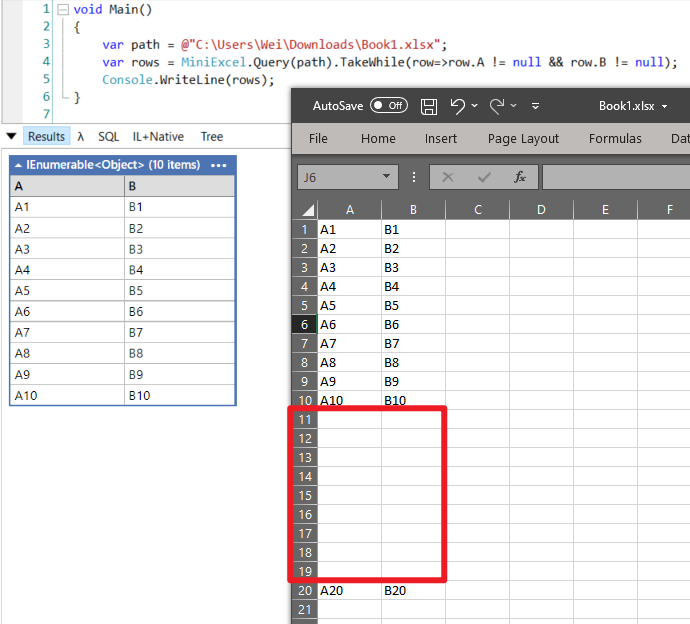Collapse the Main() code block

63,10
